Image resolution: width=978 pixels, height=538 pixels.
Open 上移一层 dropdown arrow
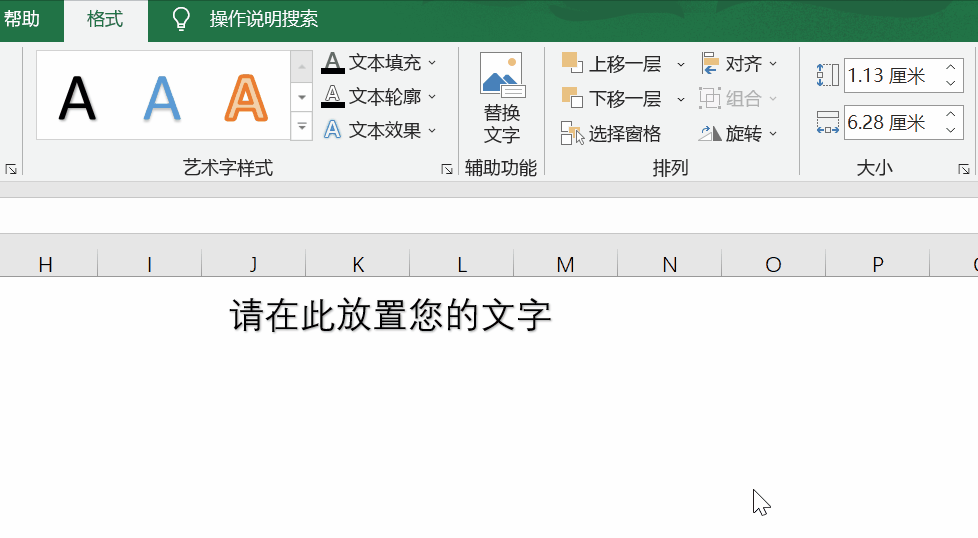click(x=680, y=64)
